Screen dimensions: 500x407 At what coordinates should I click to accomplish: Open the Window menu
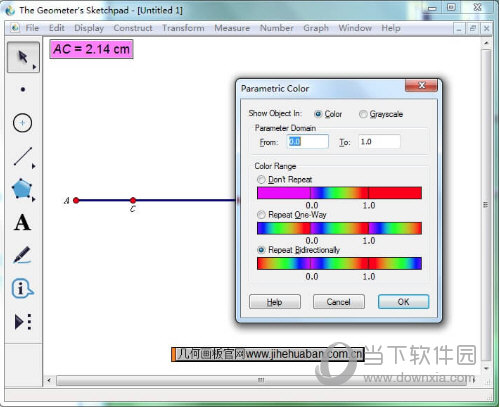click(355, 28)
